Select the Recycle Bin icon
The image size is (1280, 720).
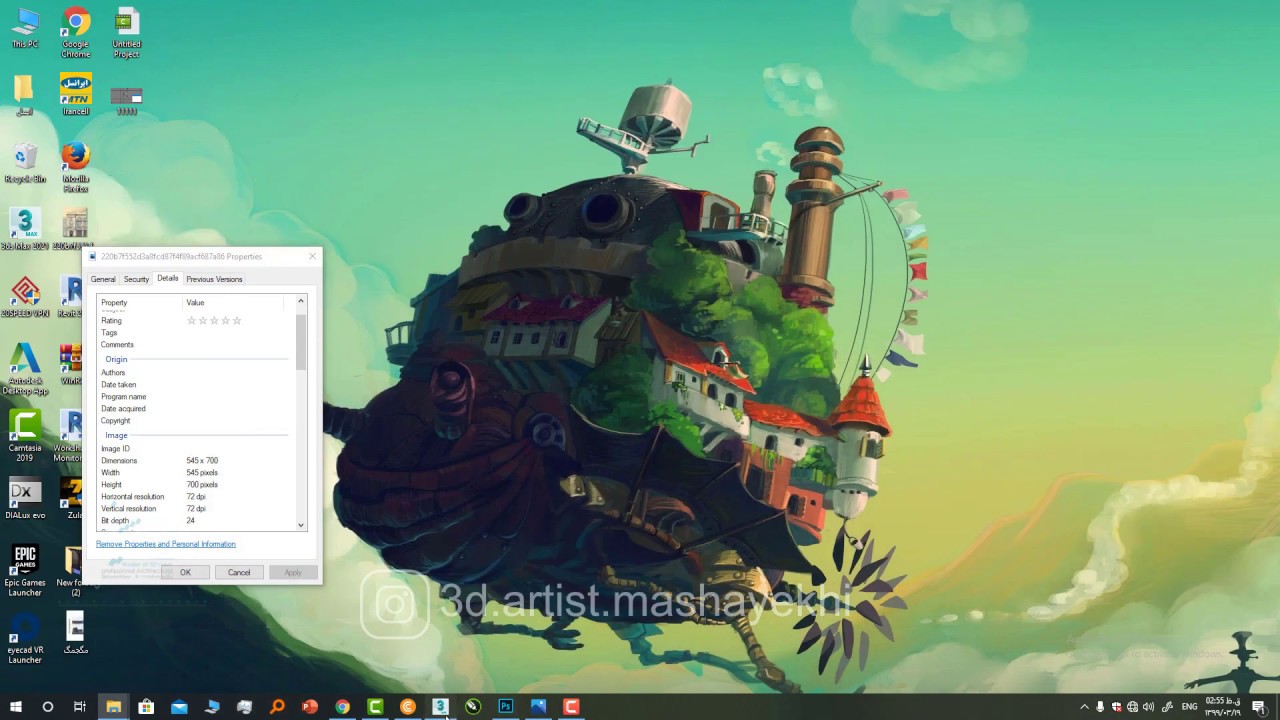[25, 162]
